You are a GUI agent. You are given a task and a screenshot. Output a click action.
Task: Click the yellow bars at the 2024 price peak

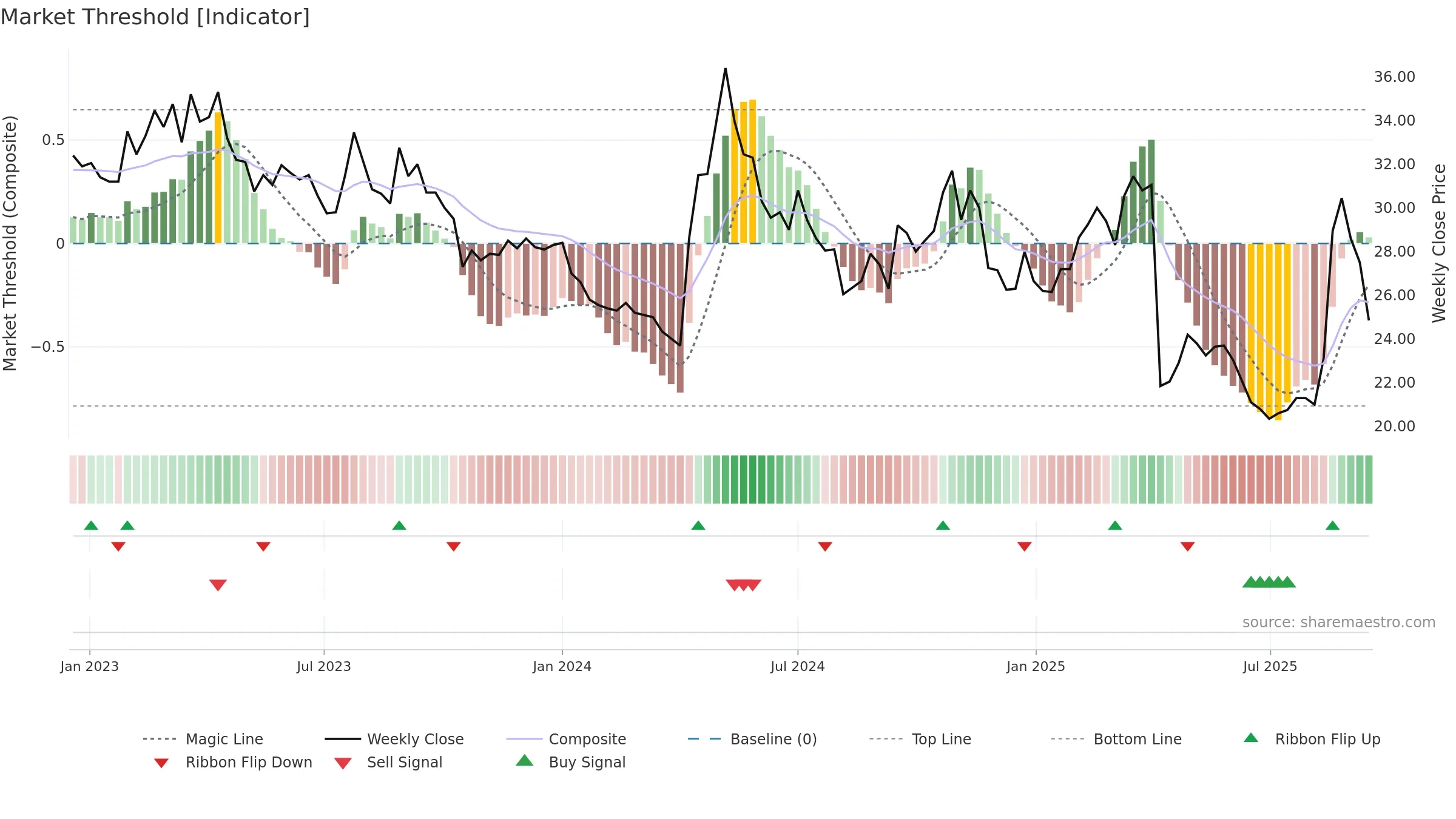744,172
